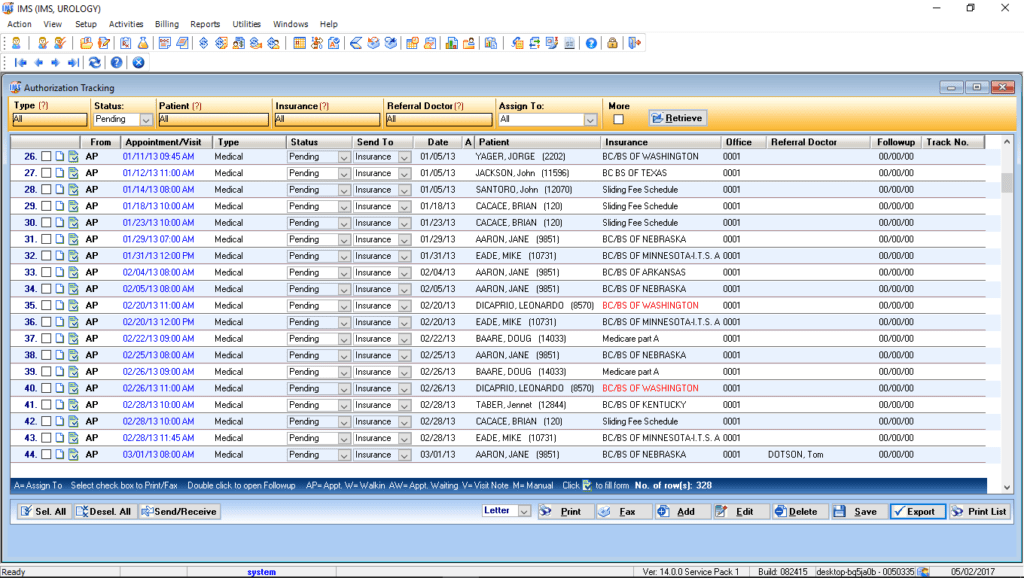This screenshot has height=578, width=1024.
Task: Open the Status dropdown showing Pending
Action: pyautogui.click(x=147, y=118)
